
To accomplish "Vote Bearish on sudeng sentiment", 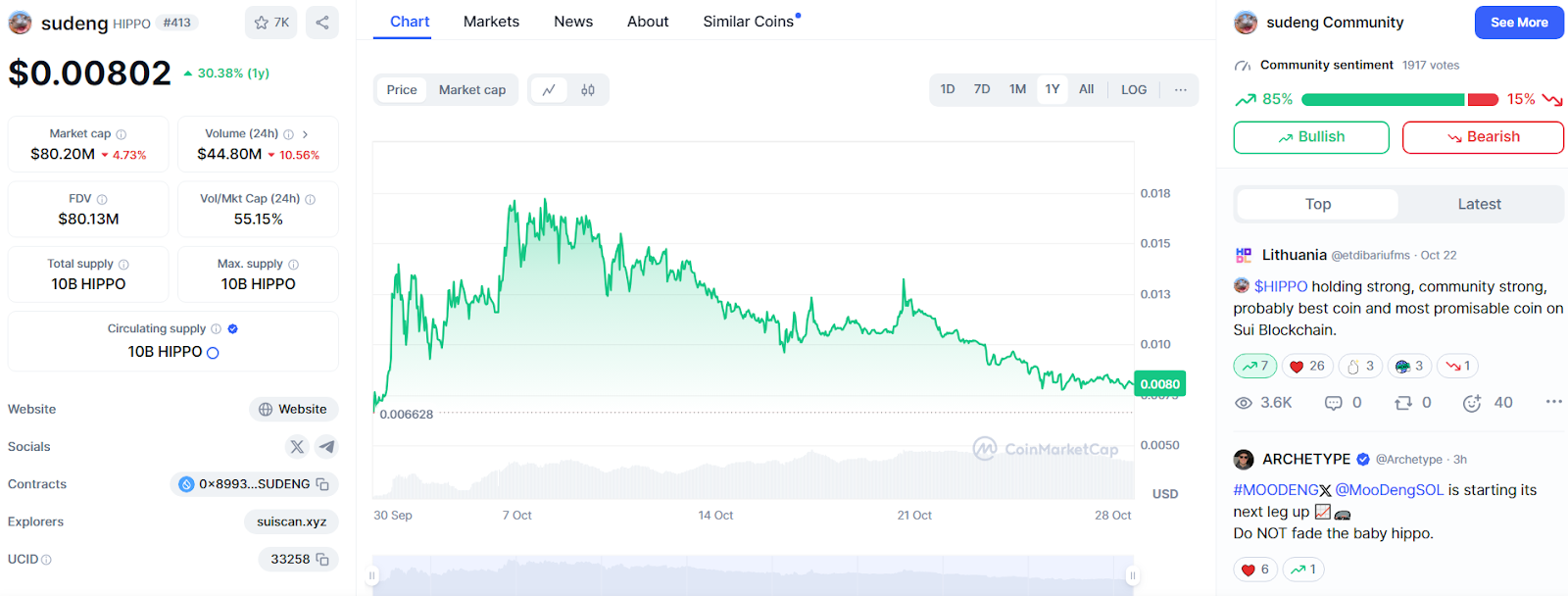I will [x=1483, y=137].
